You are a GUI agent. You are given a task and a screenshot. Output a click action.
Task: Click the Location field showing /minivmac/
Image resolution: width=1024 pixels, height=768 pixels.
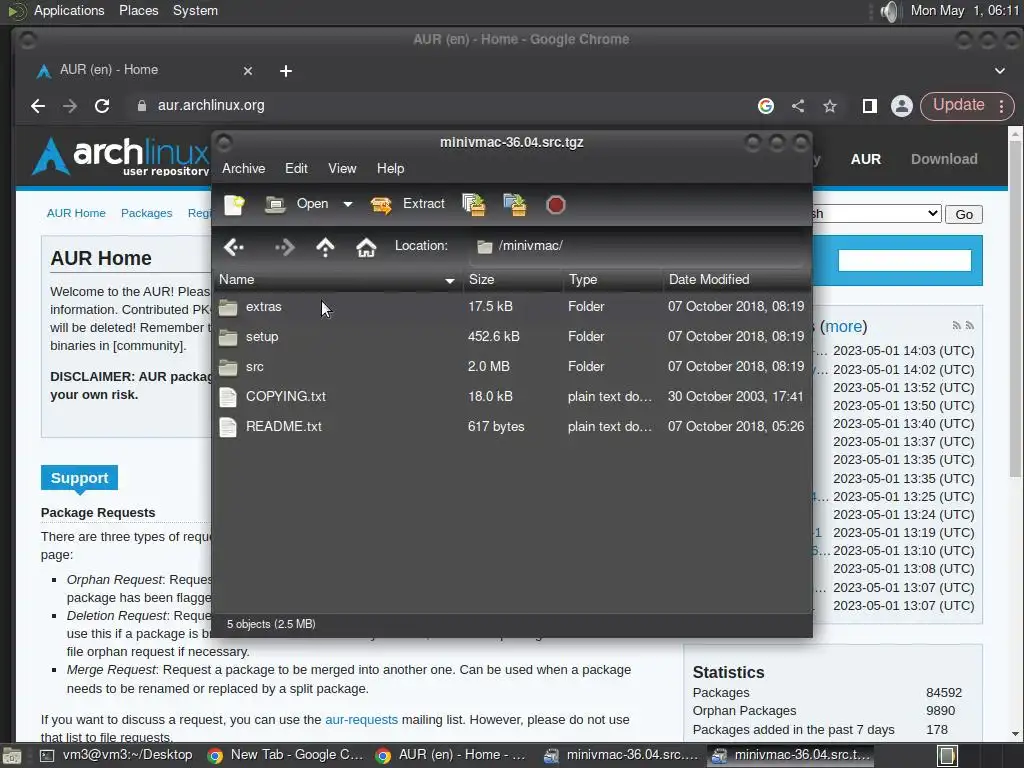(x=637, y=246)
